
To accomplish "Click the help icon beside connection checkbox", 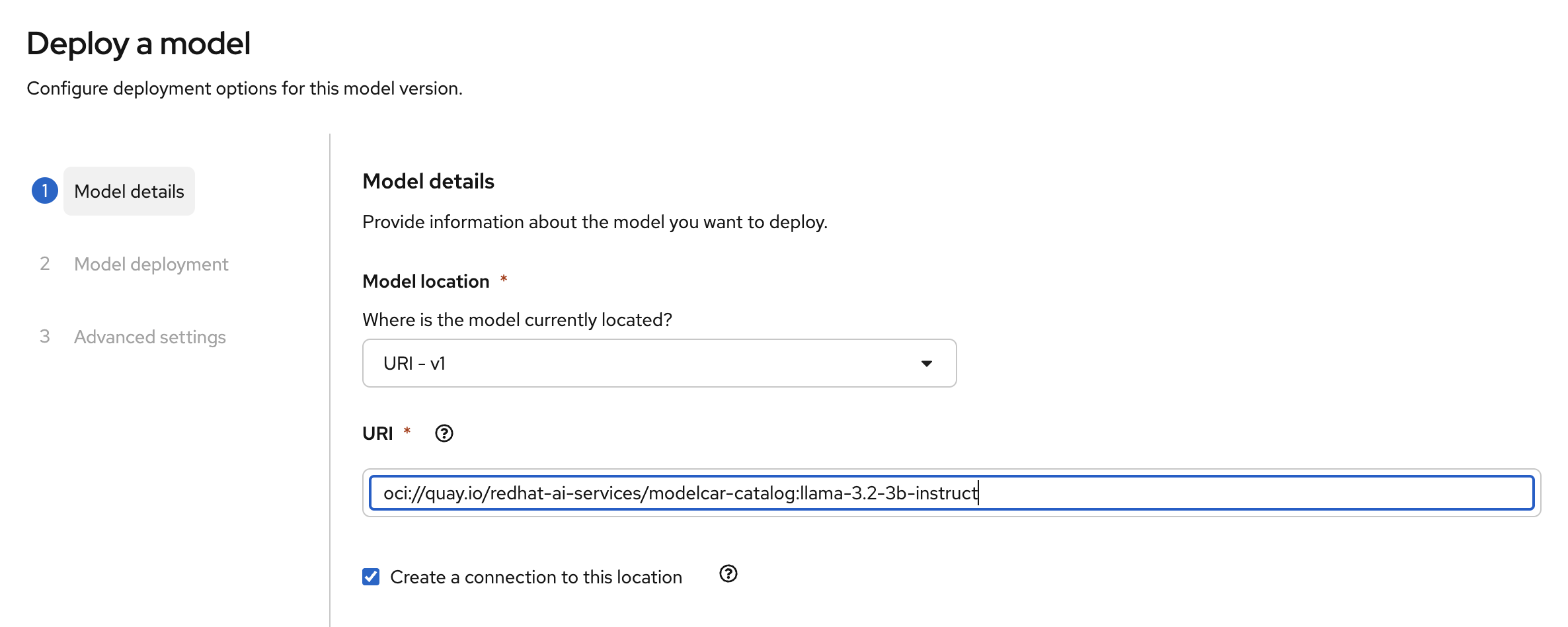I will coord(728,574).
